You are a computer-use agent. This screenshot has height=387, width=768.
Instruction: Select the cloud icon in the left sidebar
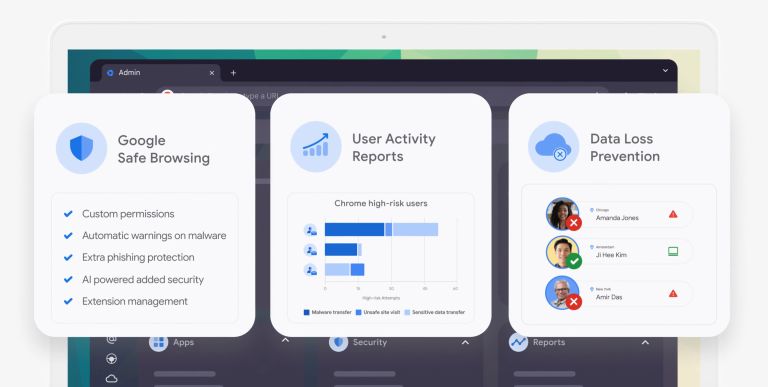pyautogui.click(x=112, y=378)
